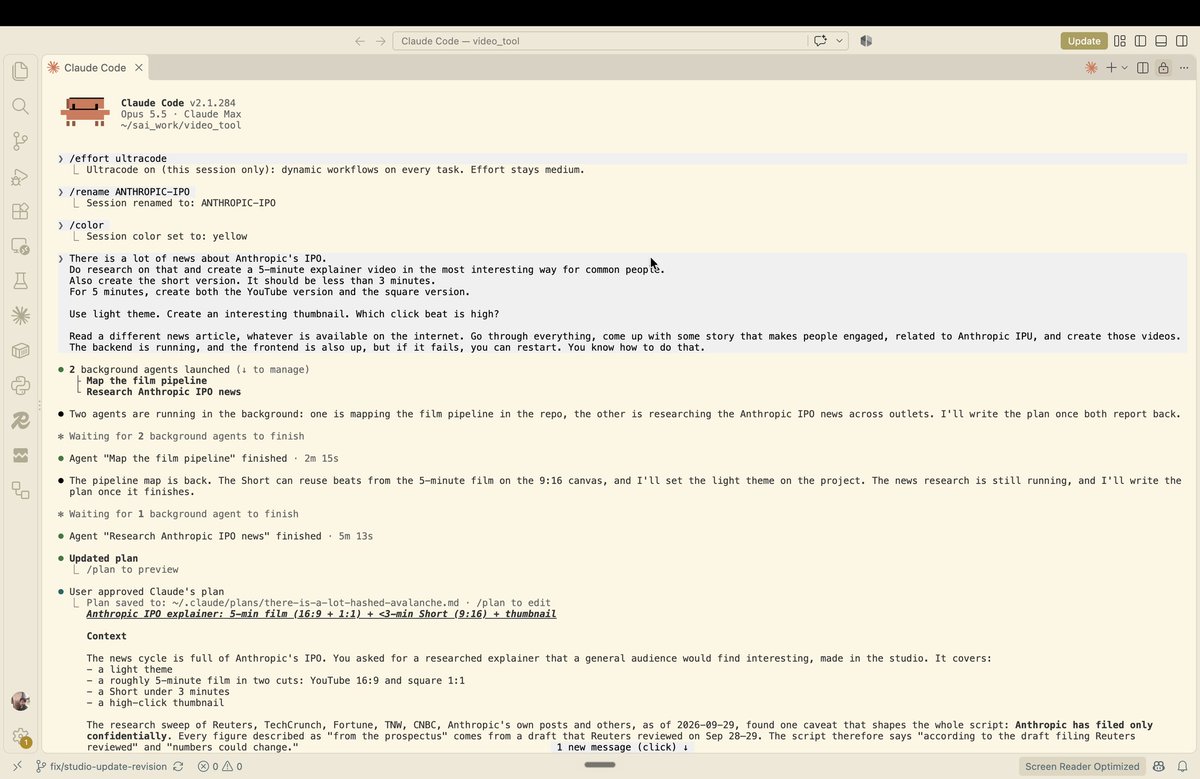Image resolution: width=1200 pixels, height=779 pixels.
Task: Open dropdown arrow beside the plus icon
Action: (x=1125, y=68)
